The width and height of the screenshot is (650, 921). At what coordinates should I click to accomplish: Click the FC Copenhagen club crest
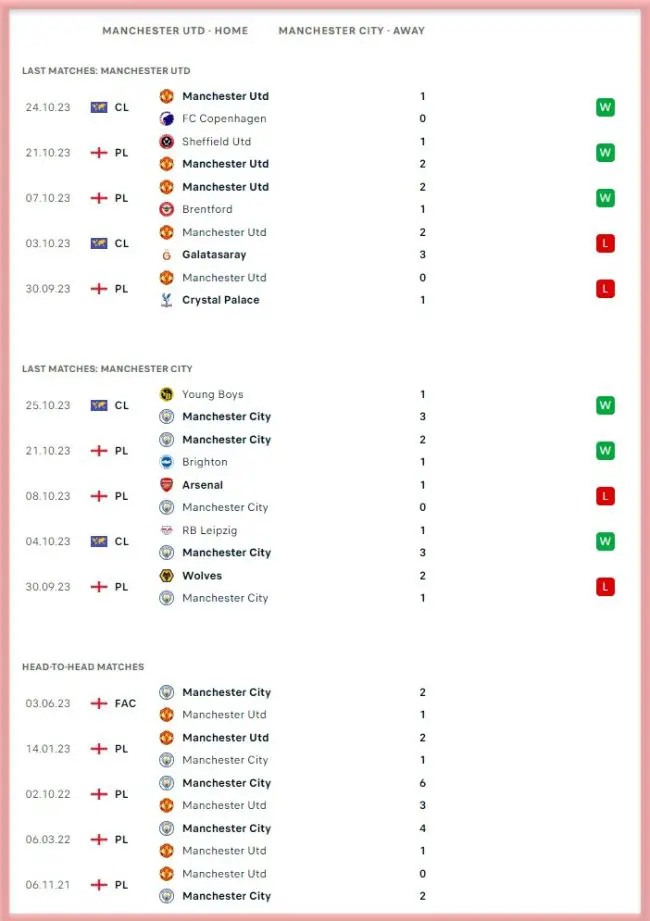coord(167,119)
